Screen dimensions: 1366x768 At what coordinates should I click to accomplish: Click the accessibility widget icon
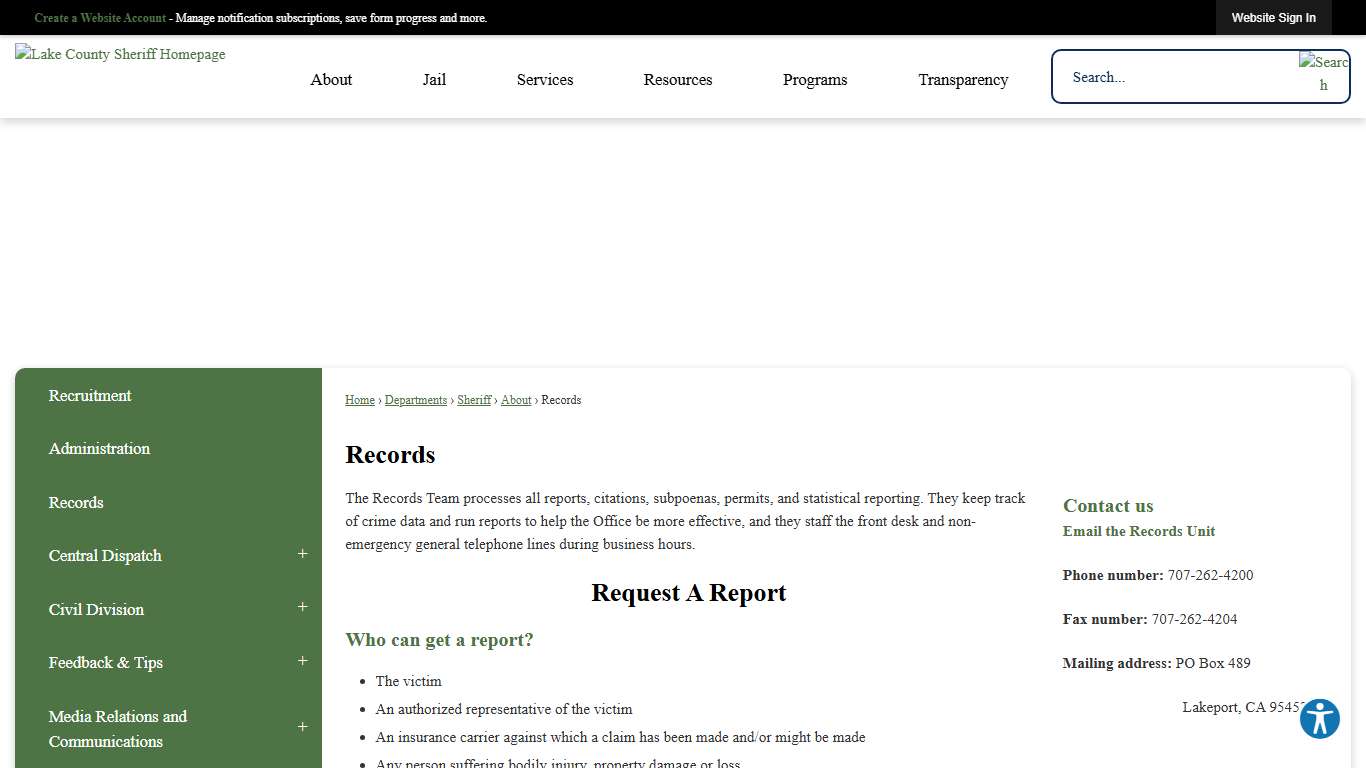[1319, 719]
